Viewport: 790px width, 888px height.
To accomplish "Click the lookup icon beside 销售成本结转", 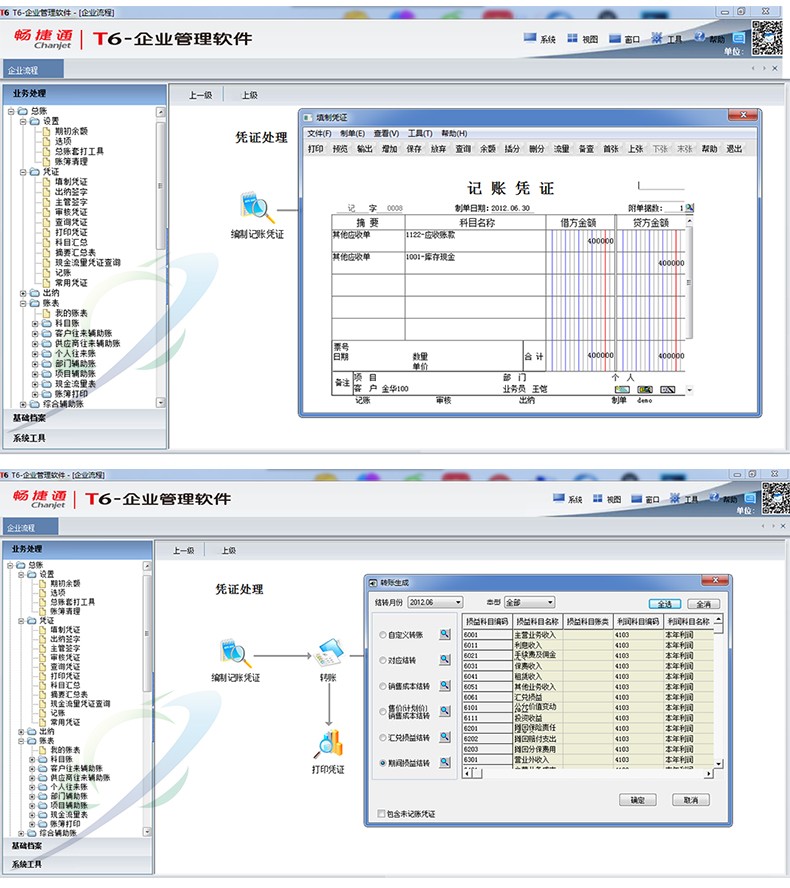I will pos(445,685).
